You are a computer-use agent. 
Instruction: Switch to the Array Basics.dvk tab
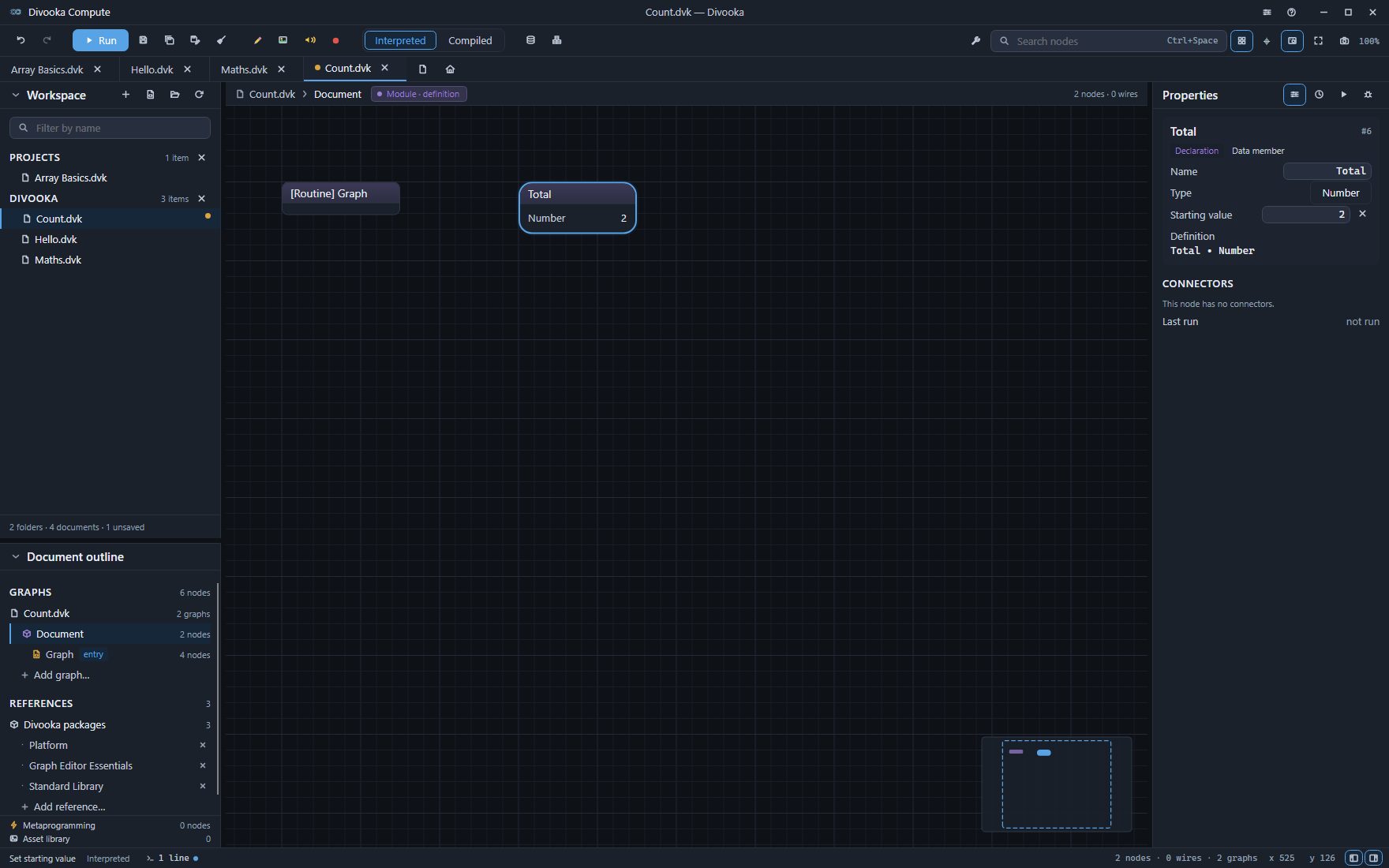click(x=47, y=69)
